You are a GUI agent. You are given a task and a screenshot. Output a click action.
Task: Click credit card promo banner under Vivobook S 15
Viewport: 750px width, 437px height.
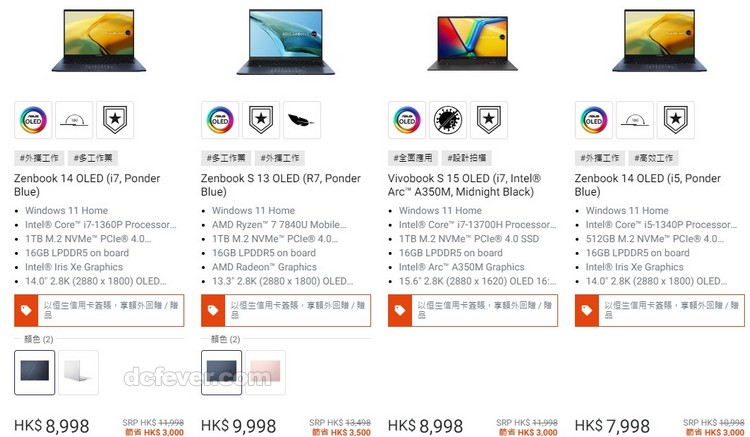click(473, 310)
